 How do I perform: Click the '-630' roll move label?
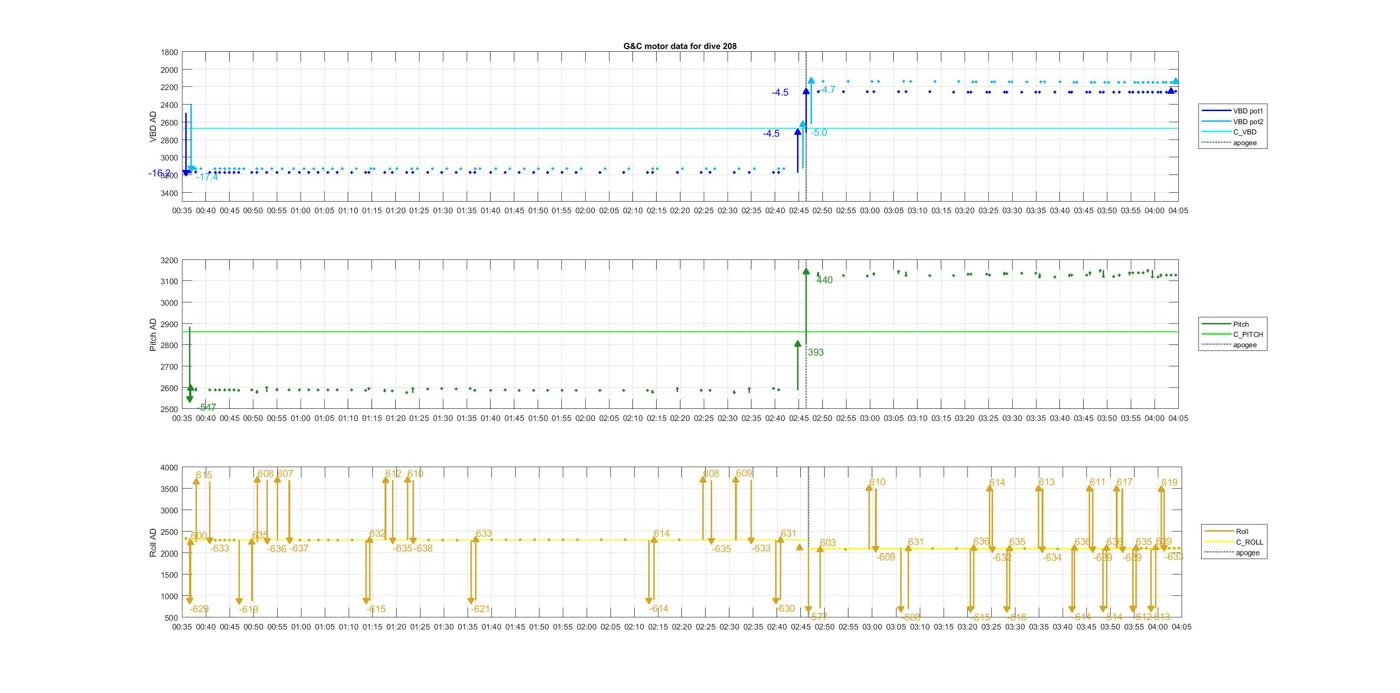785,609
